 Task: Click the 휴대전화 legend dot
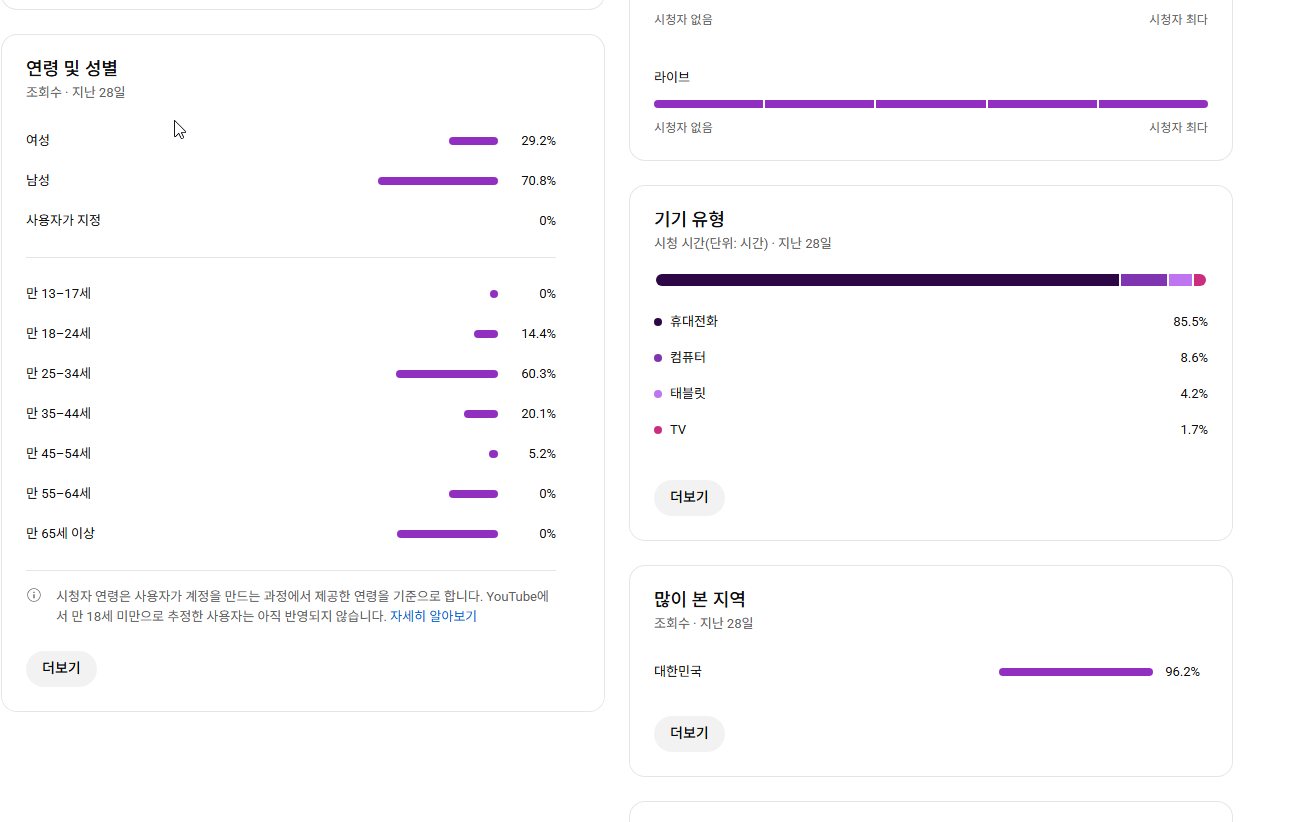658,322
